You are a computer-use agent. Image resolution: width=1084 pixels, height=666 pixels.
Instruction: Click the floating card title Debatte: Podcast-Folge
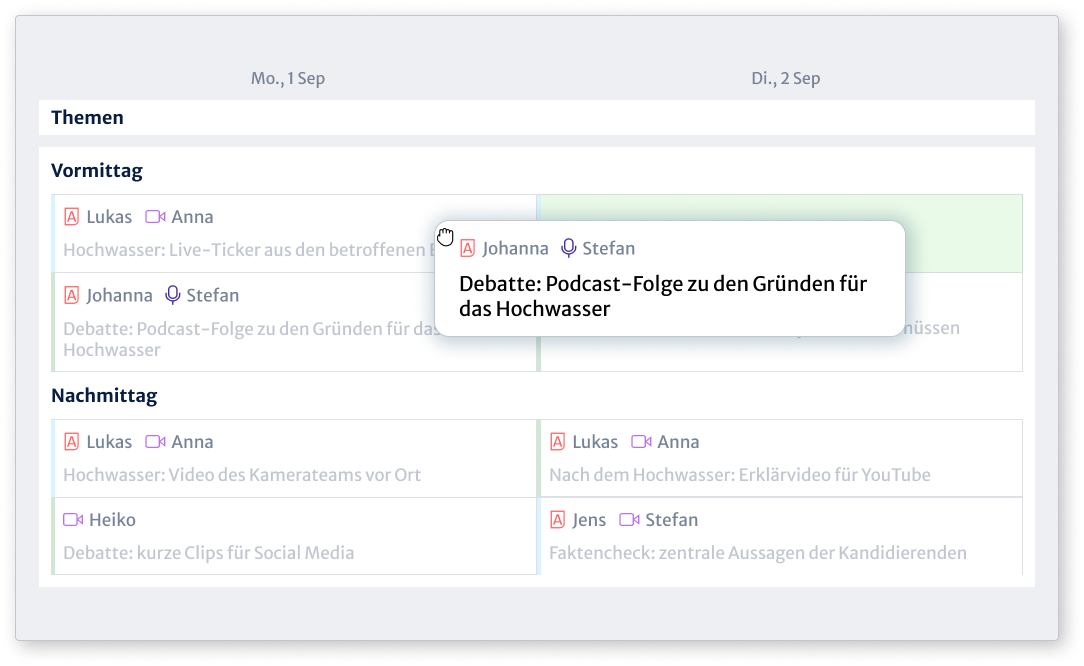[662, 296]
